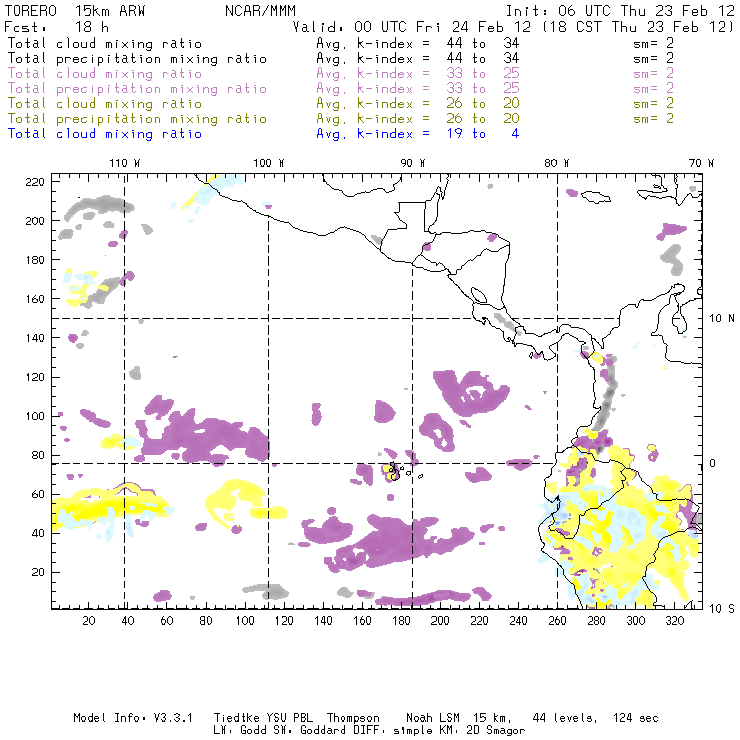The image size is (740, 740).
Task: Click the "10 N" latitude label
Action: [x=722, y=318]
